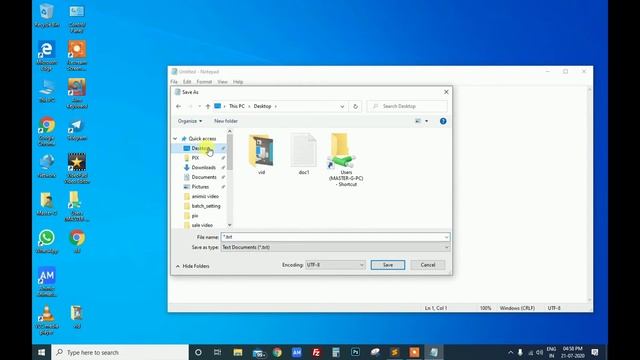This screenshot has height=360, width=640.
Task: Open the Notepad View menu
Action: (222, 82)
